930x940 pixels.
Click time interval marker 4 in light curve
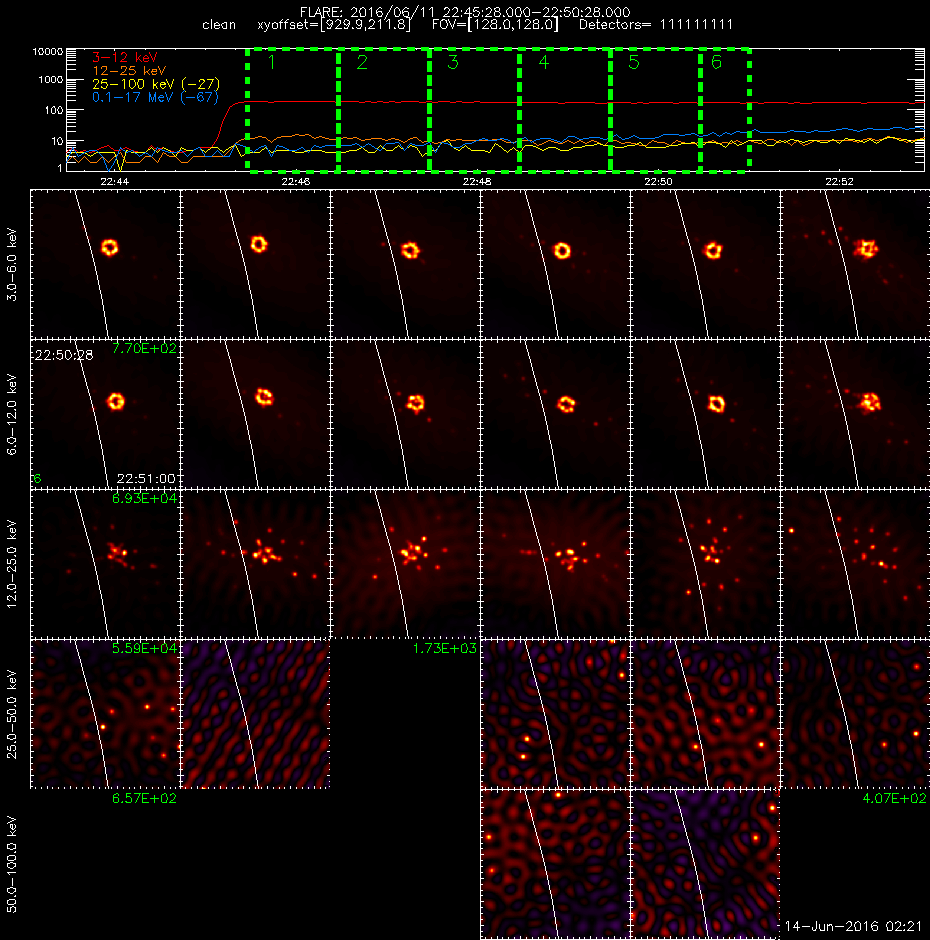[543, 62]
